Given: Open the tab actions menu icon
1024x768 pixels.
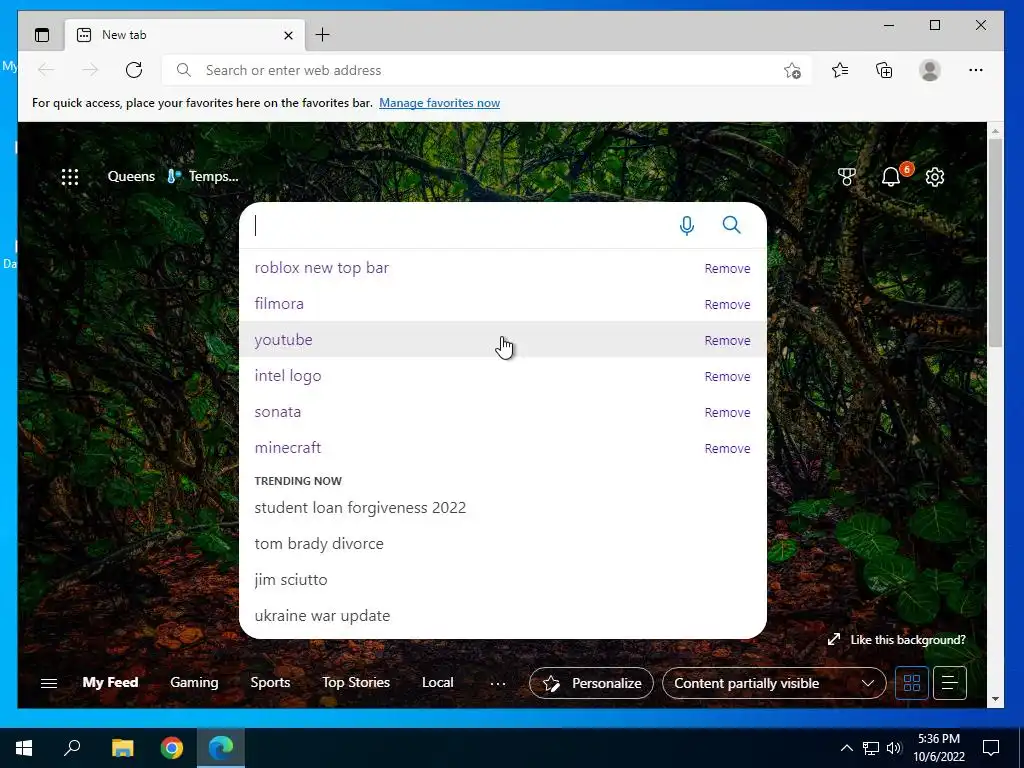Looking at the screenshot, I should point(42,35).
